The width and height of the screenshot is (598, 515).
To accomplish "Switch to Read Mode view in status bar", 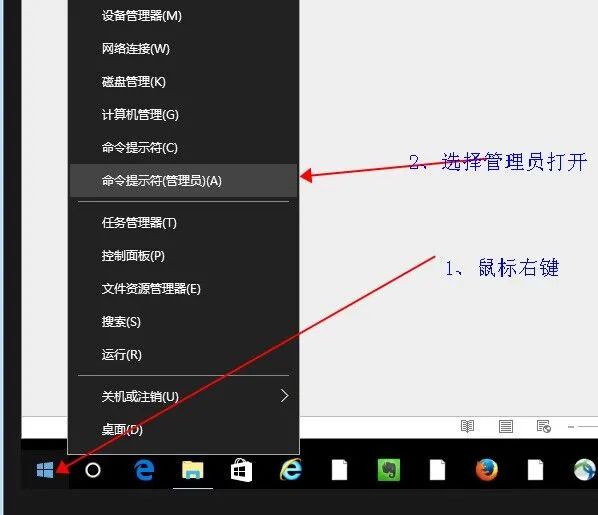I will click(467, 426).
